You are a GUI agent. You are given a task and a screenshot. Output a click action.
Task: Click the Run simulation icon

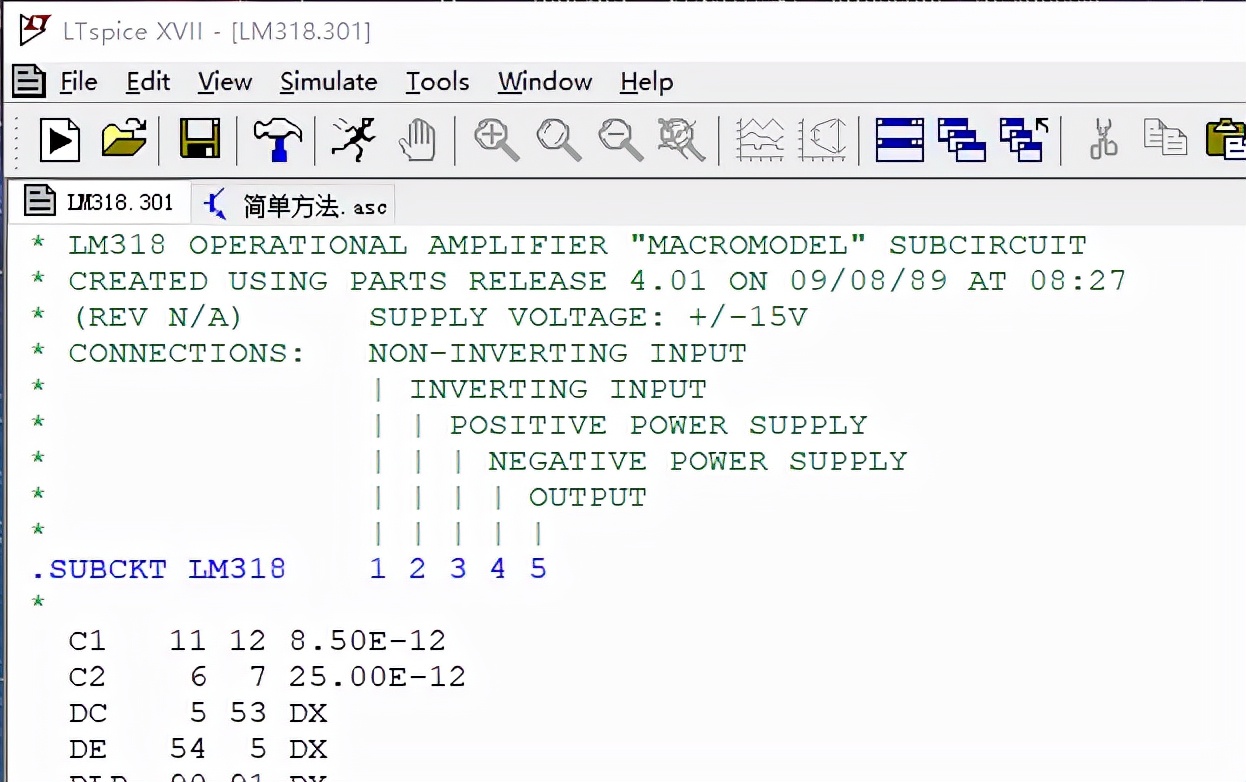tap(60, 139)
